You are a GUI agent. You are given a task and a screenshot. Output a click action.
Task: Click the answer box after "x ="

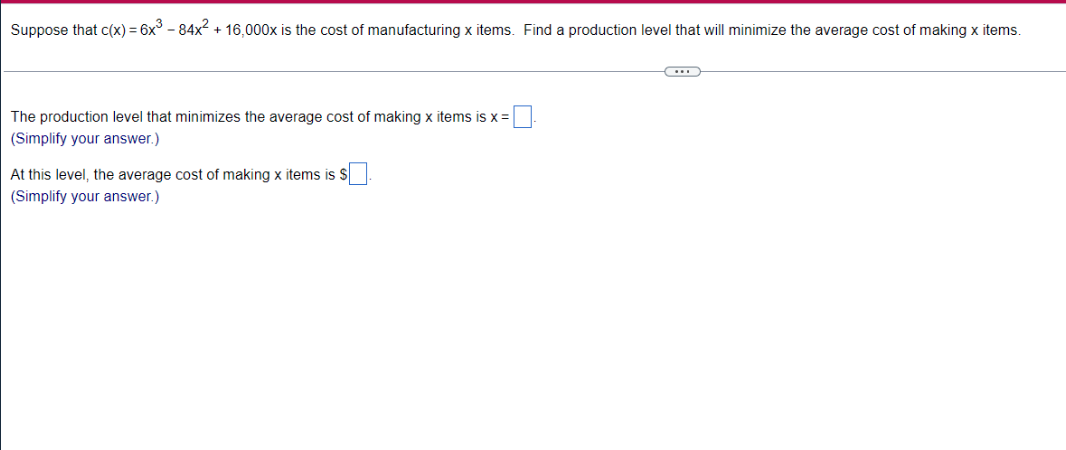522,117
